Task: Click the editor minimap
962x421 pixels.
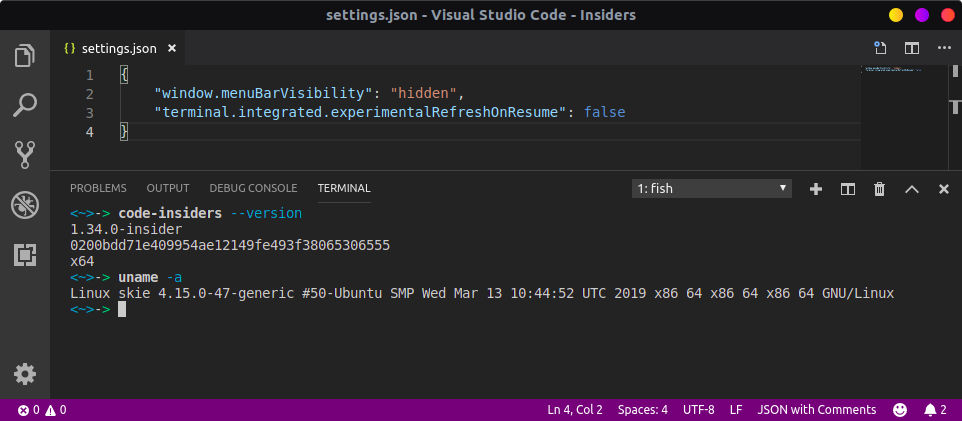Action: pos(903,117)
